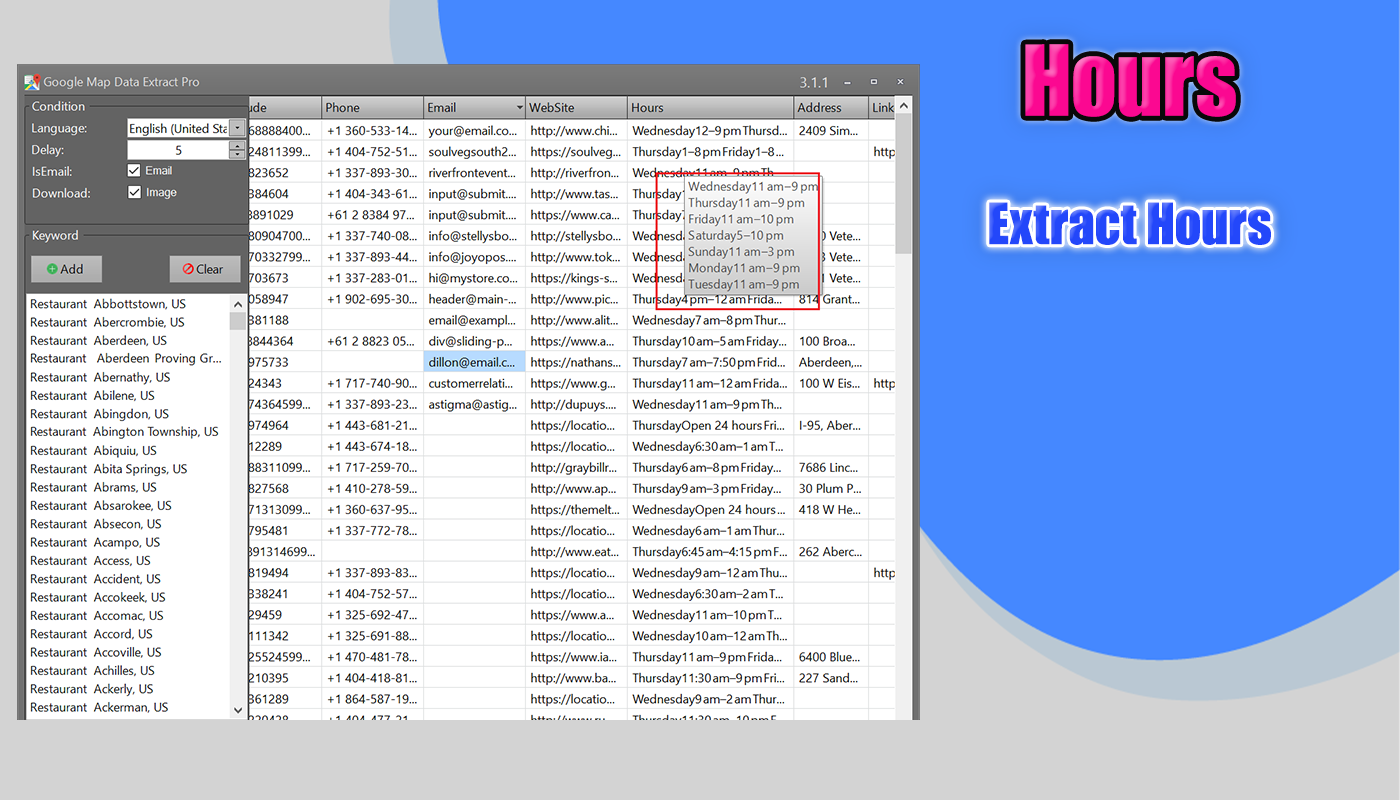
Task: Click the 100 W Eis... address cell
Action: [x=831, y=383]
